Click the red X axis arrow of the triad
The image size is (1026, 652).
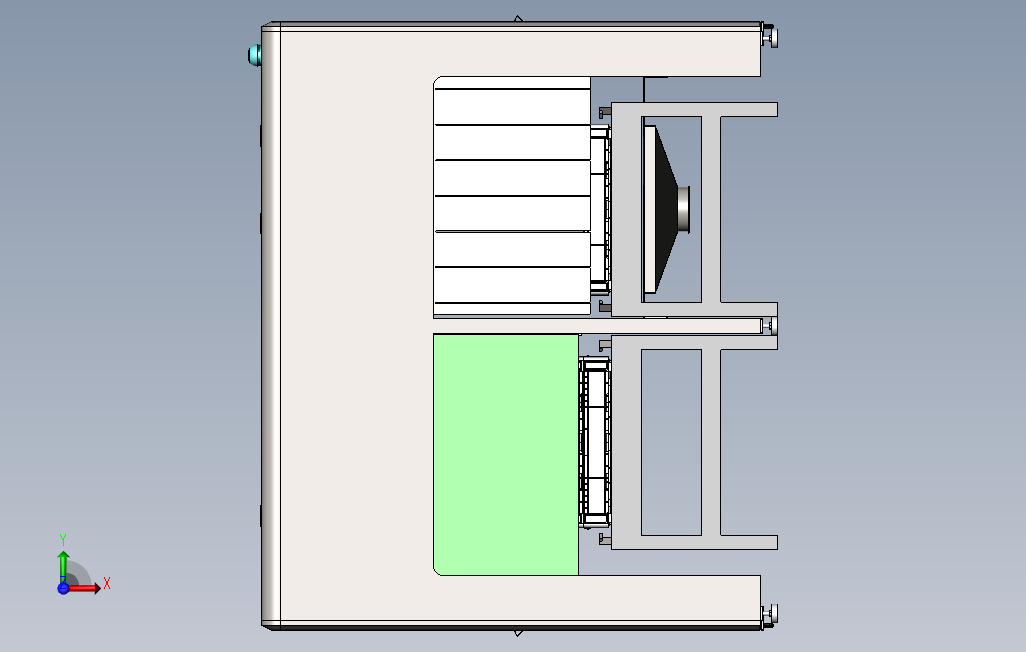pyautogui.click(x=84, y=588)
